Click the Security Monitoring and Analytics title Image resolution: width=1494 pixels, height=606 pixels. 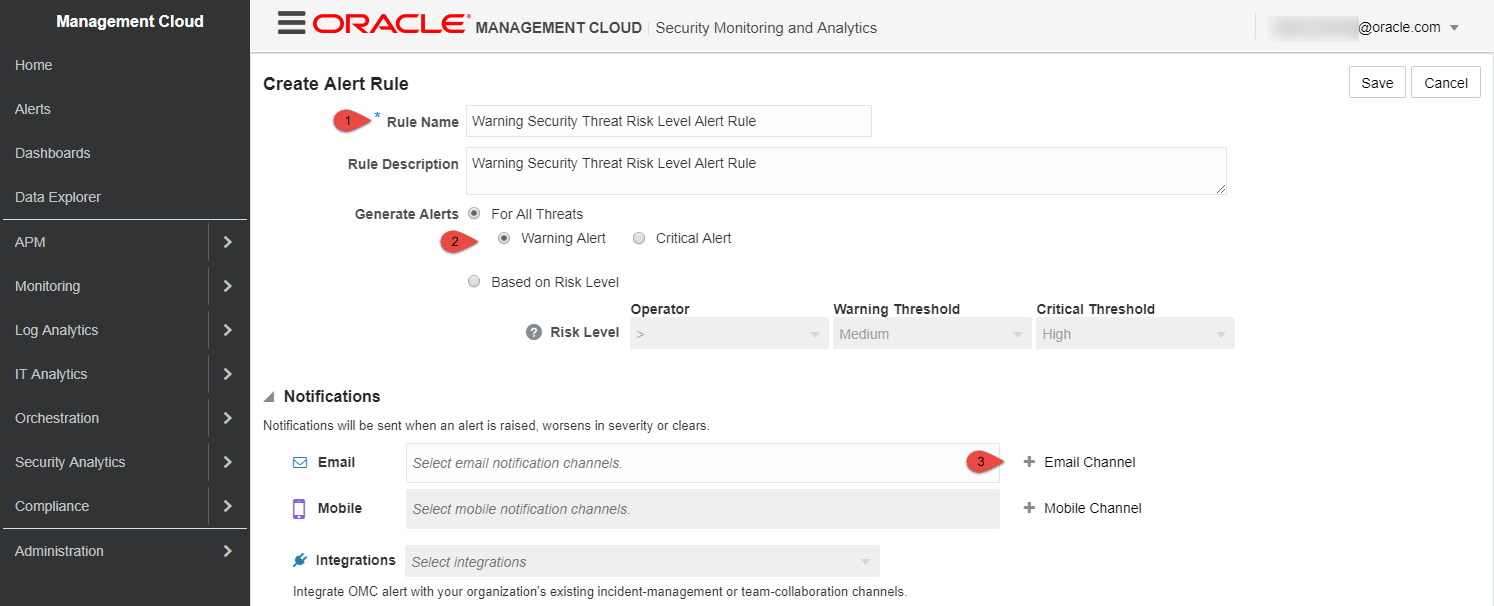tap(766, 28)
